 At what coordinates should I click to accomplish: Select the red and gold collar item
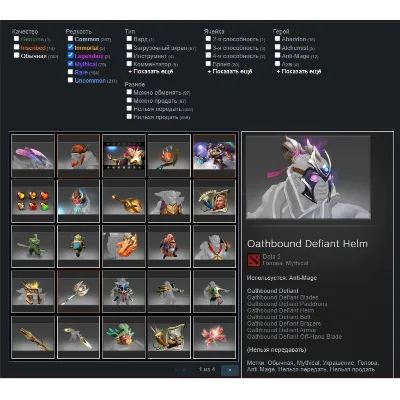214,246
